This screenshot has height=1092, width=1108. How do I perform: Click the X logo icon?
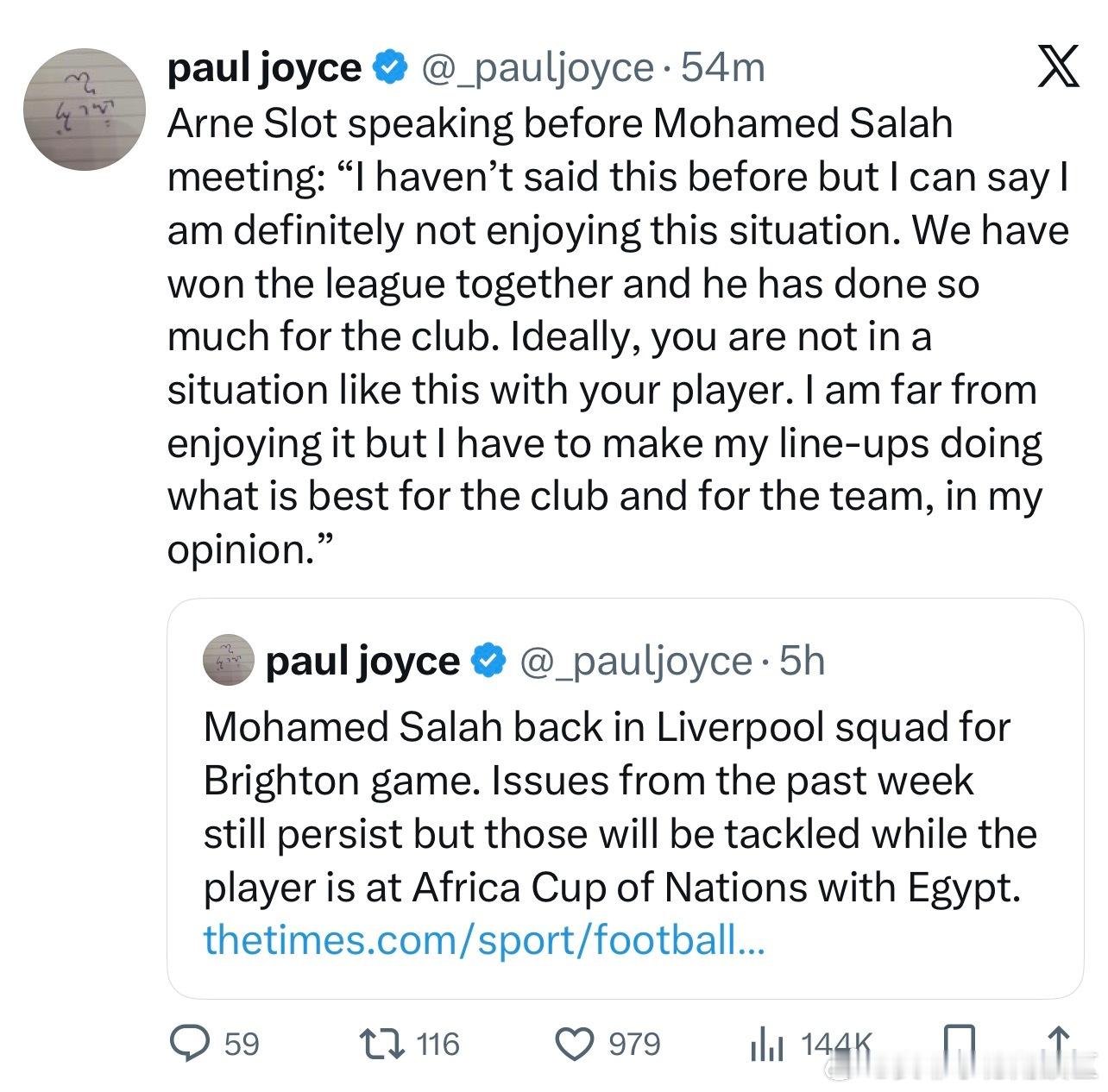pos(1058,66)
